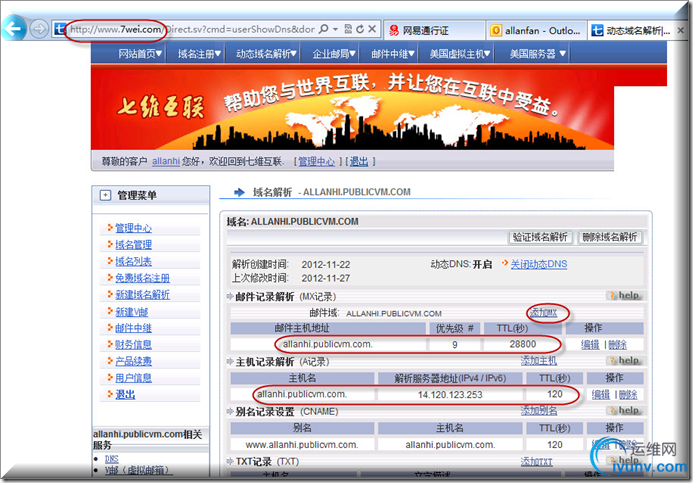Viewport: 693px width, 483px height.
Task: Click the 关闭动态DNS link
Action: [539, 264]
